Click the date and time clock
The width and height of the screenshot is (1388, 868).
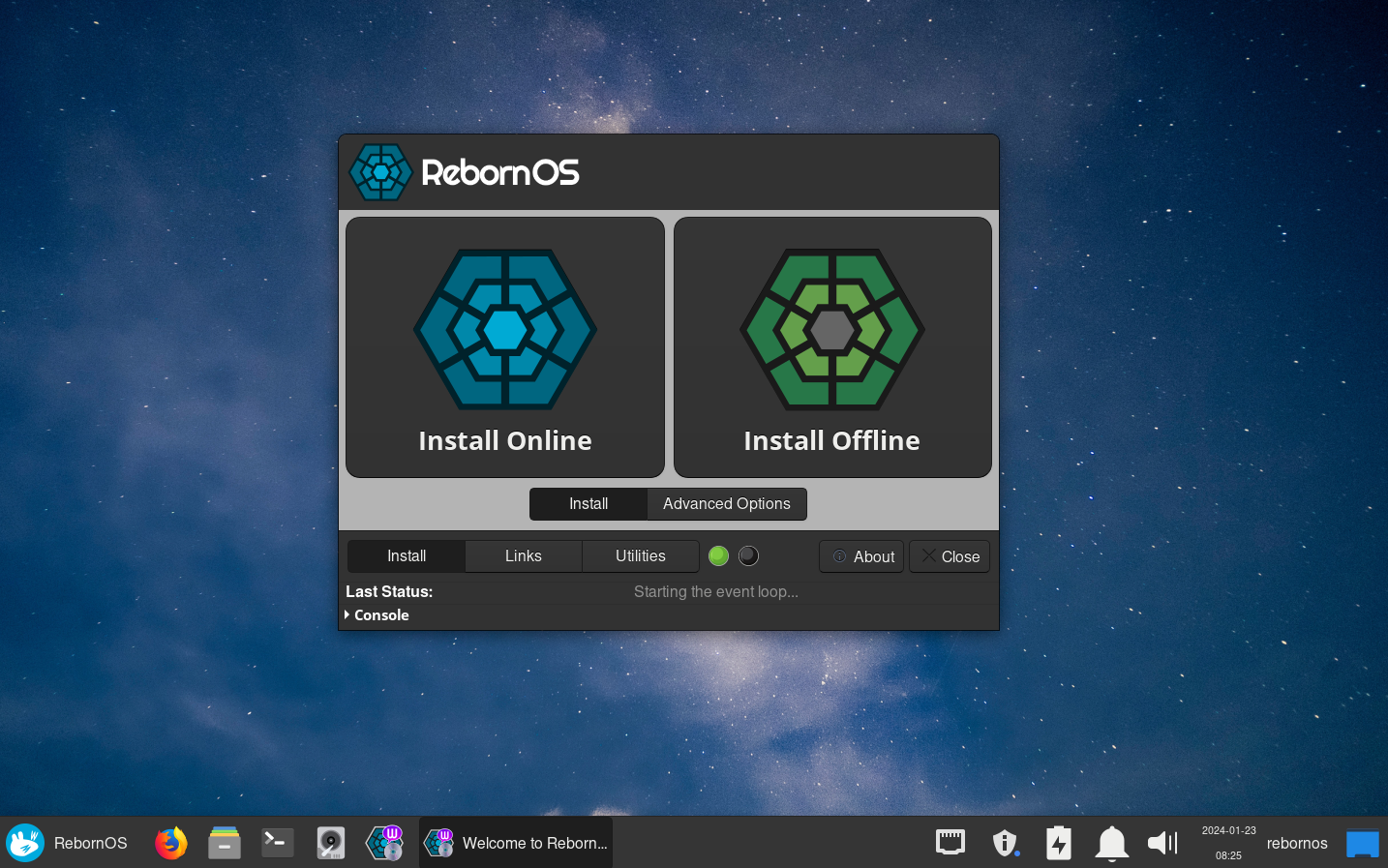1228,843
